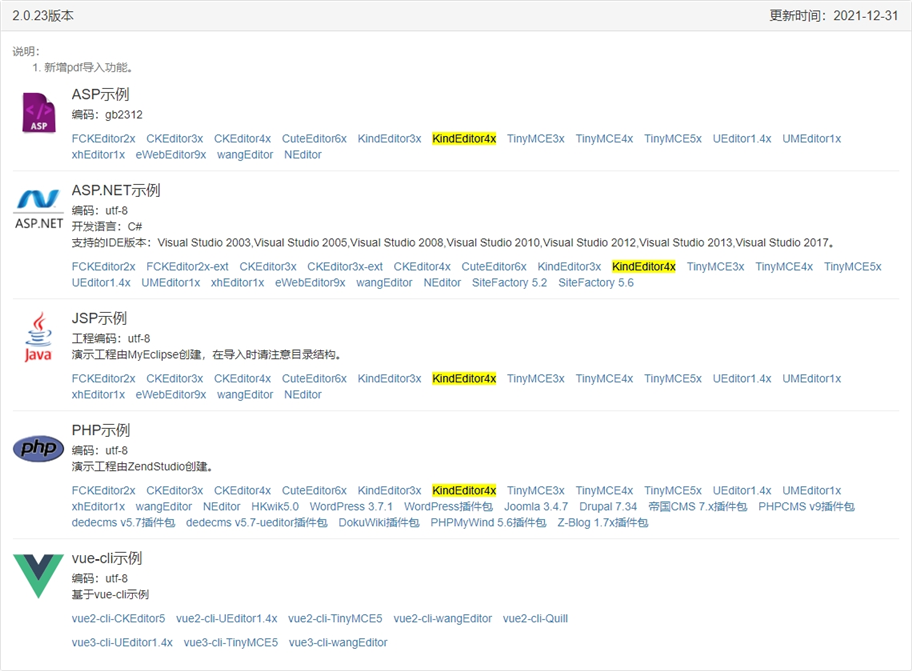Click the PHP logo icon
Screen dimensions: 912x671
click(38, 448)
